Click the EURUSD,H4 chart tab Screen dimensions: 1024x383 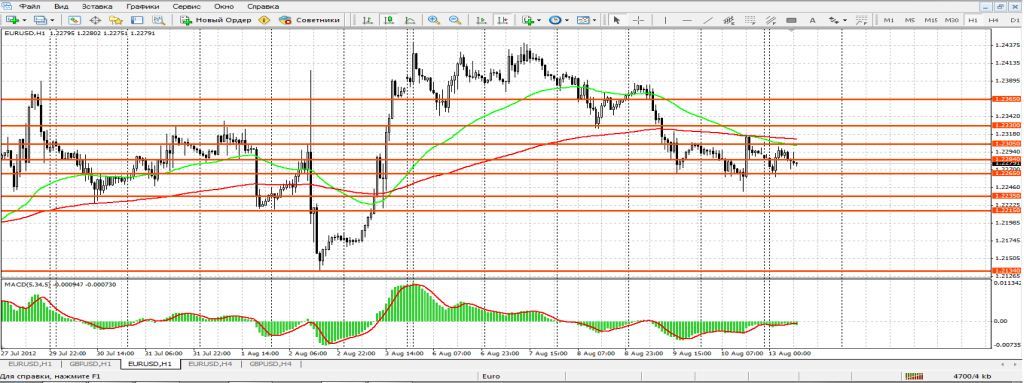pos(209,363)
